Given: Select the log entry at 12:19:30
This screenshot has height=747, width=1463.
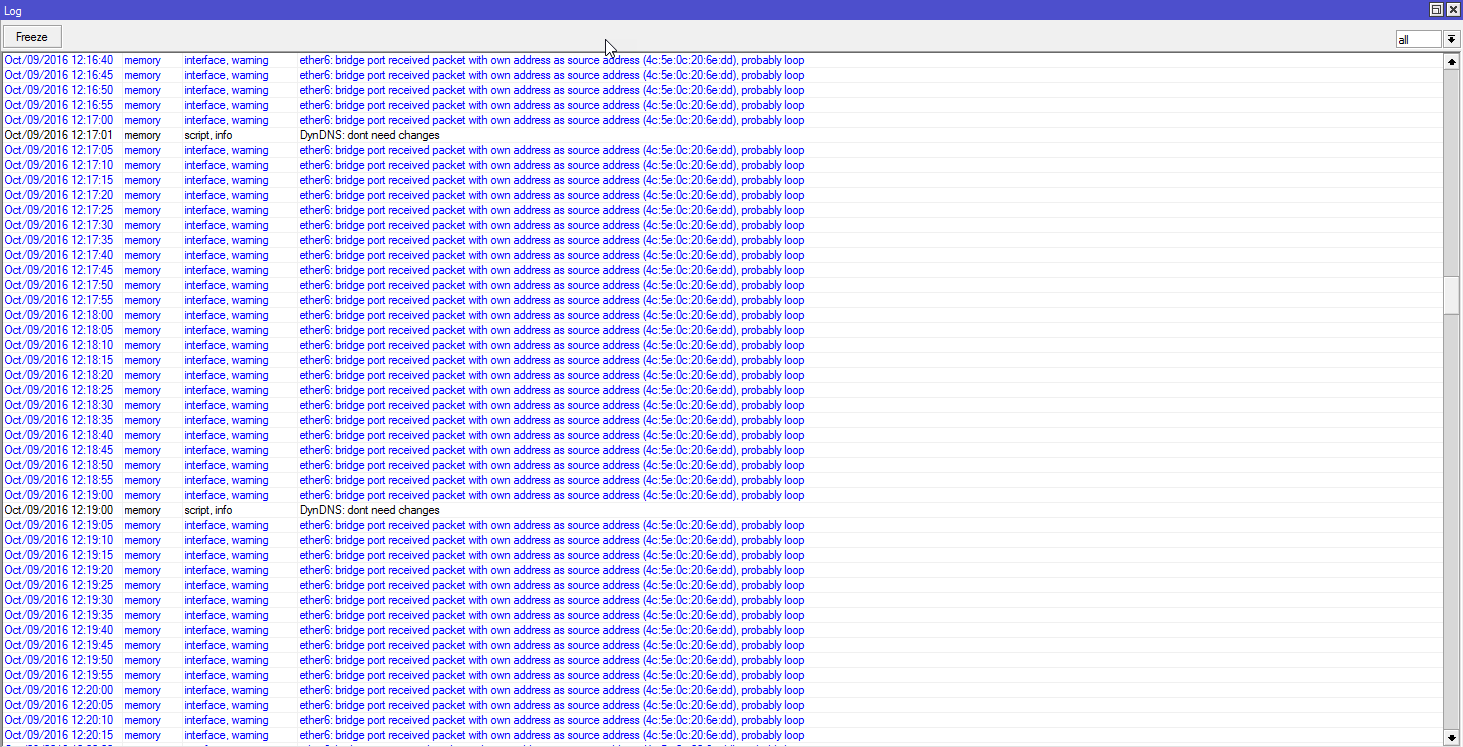Looking at the screenshot, I should coord(723,600).
